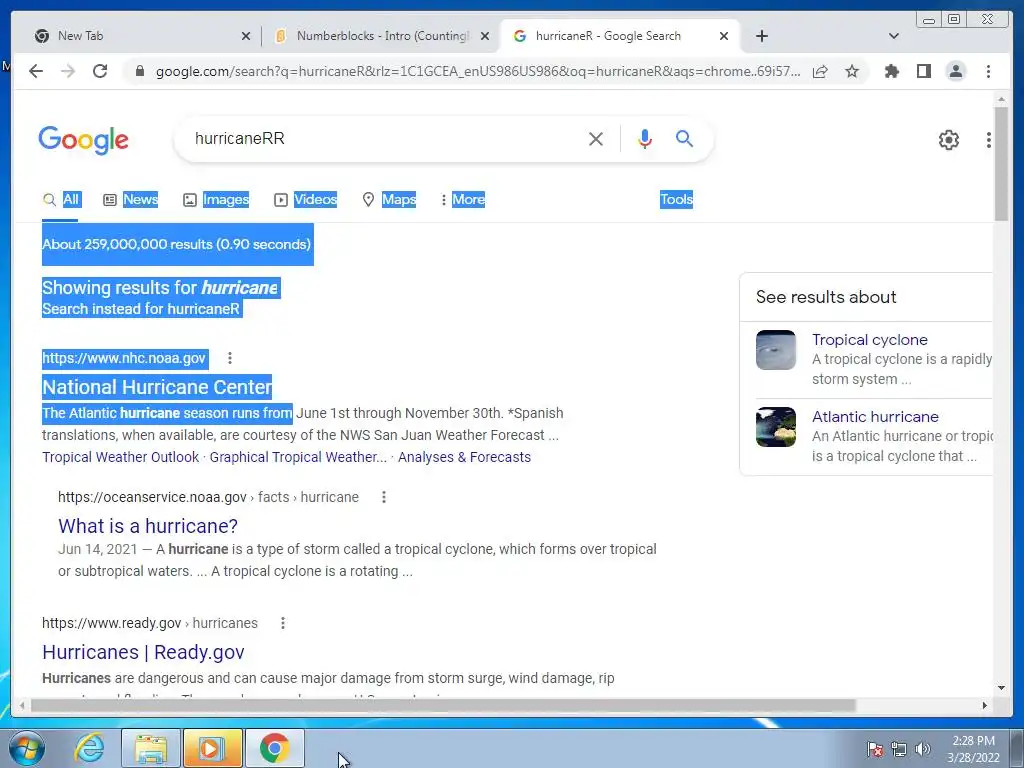The height and width of the screenshot is (768, 1024).
Task: Toggle the Chrome side panel icon
Action: [x=923, y=71]
